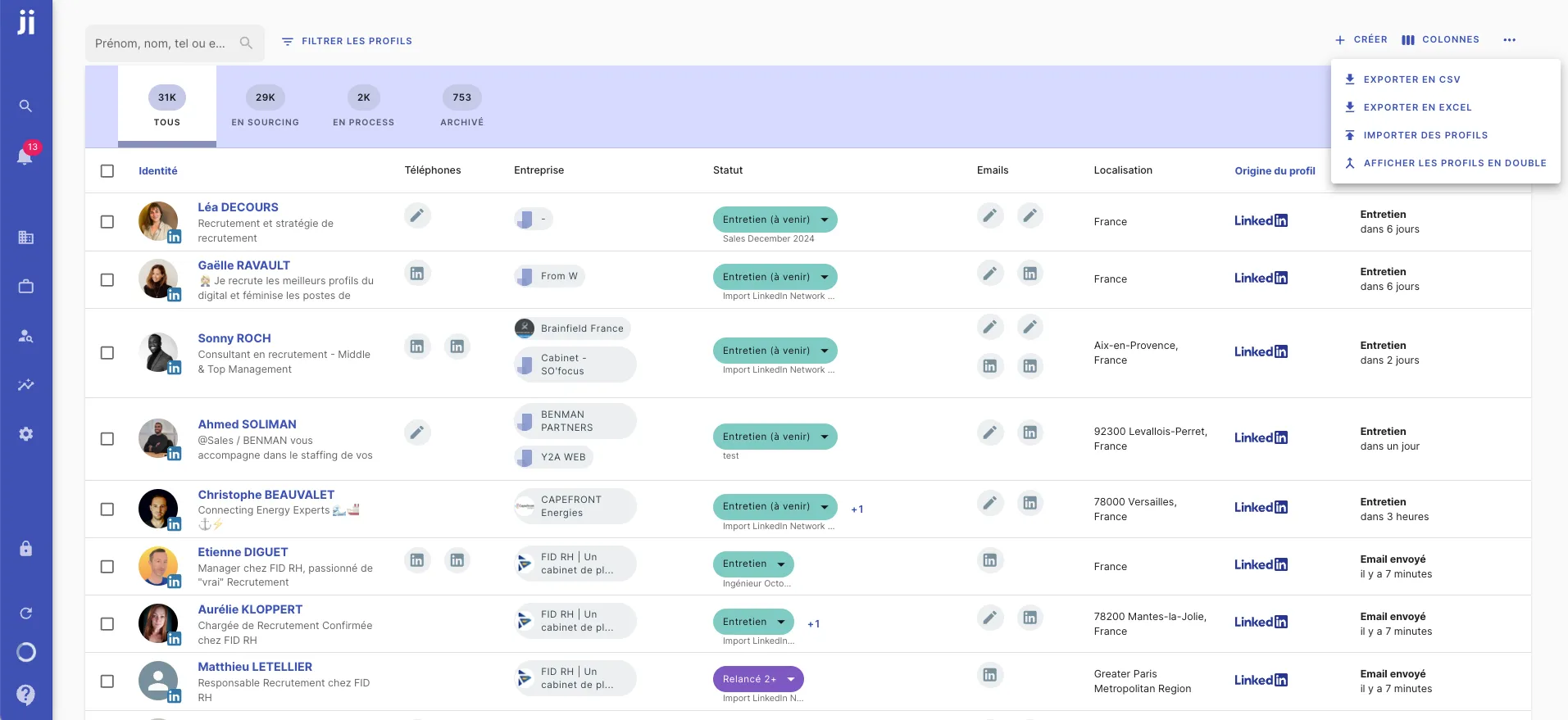Open the briefcase jobs icon in sidebar
The width and height of the screenshot is (1568, 720).
pos(25,287)
